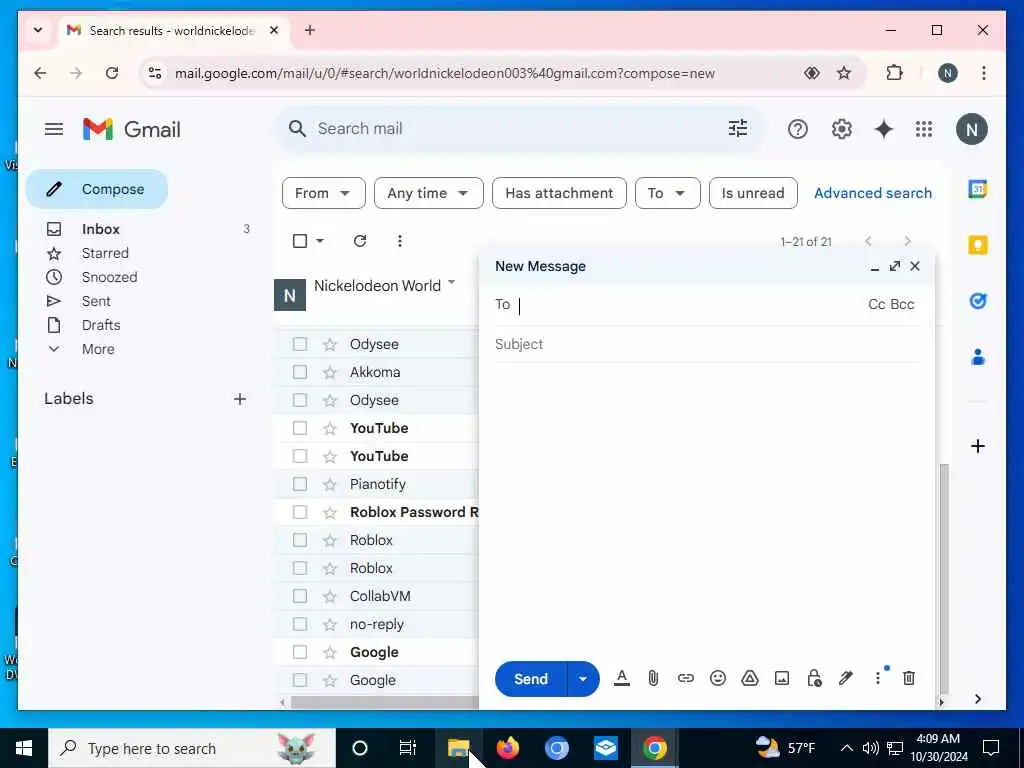Open Google Calendar side panel

tap(978, 189)
